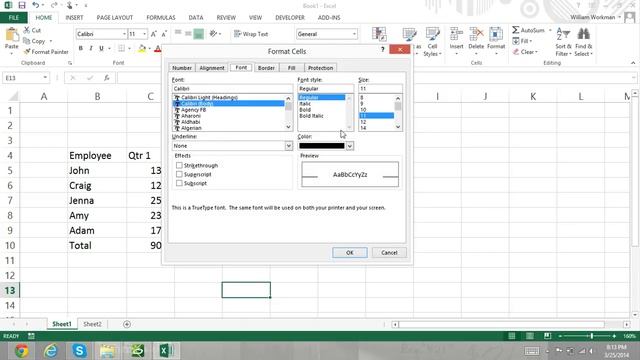Image resolution: width=640 pixels, height=360 pixels.
Task: Click the Font name input field showing Calibri
Action: [x=232, y=89]
